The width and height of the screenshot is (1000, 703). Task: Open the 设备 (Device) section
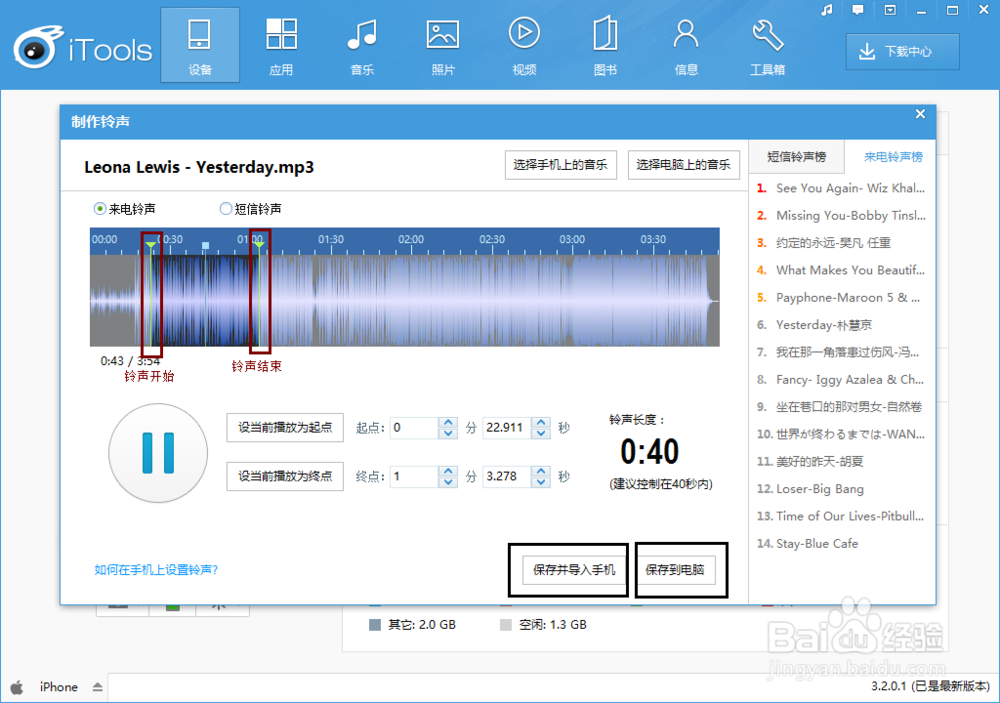pos(200,45)
